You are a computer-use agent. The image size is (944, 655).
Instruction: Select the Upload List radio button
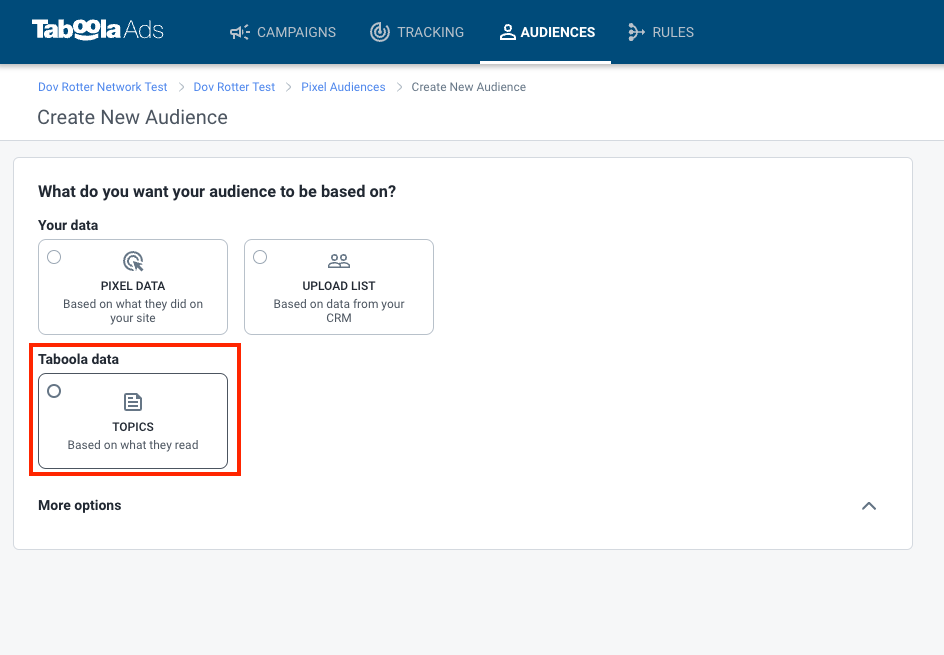pos(260,257)
